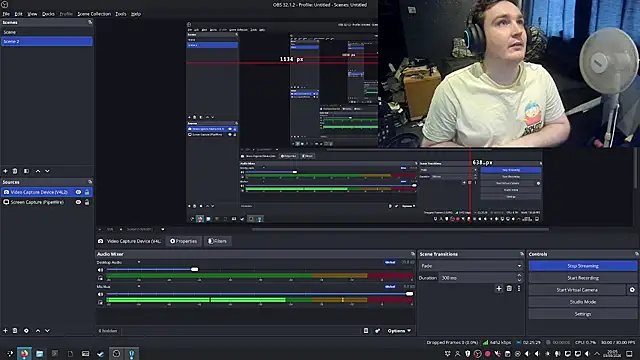Open the three-dot transition properties menu
The width and height of the screenshot is (640, 360).
pyautogui.click(x=519, y=289)
